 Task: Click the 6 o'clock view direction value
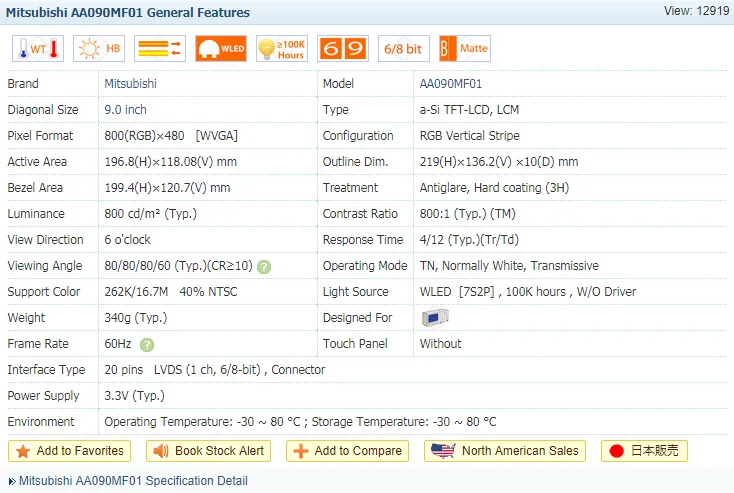pos(127,240)
